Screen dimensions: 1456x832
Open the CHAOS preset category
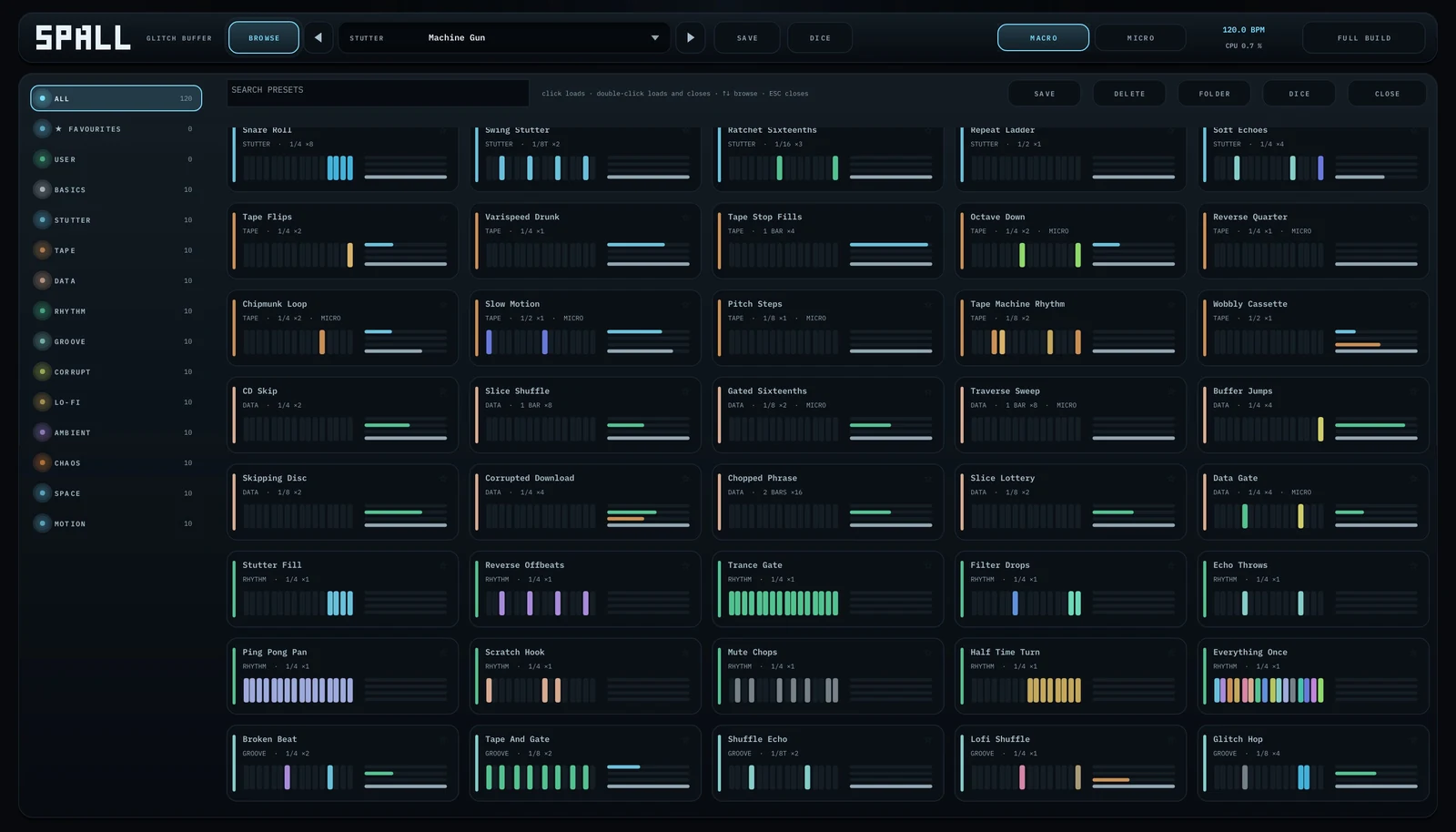[116, 462]
